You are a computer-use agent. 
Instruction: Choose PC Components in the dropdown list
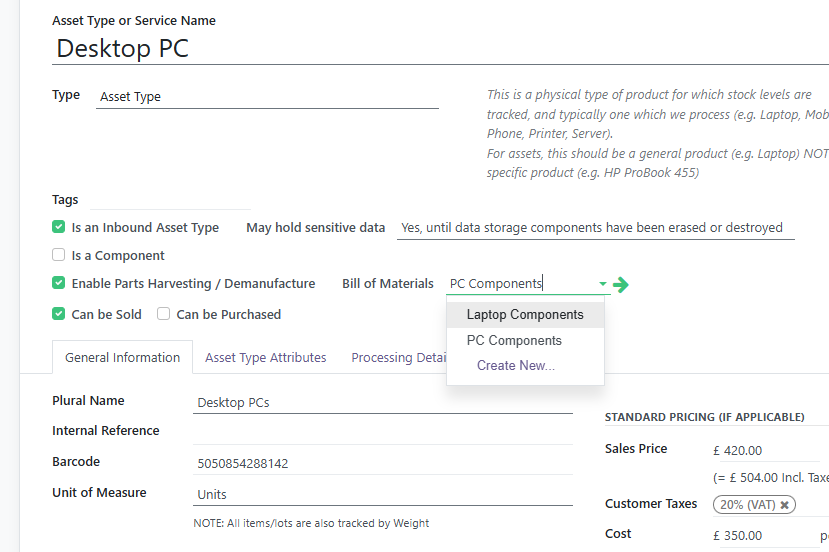(x=514, y=340)
